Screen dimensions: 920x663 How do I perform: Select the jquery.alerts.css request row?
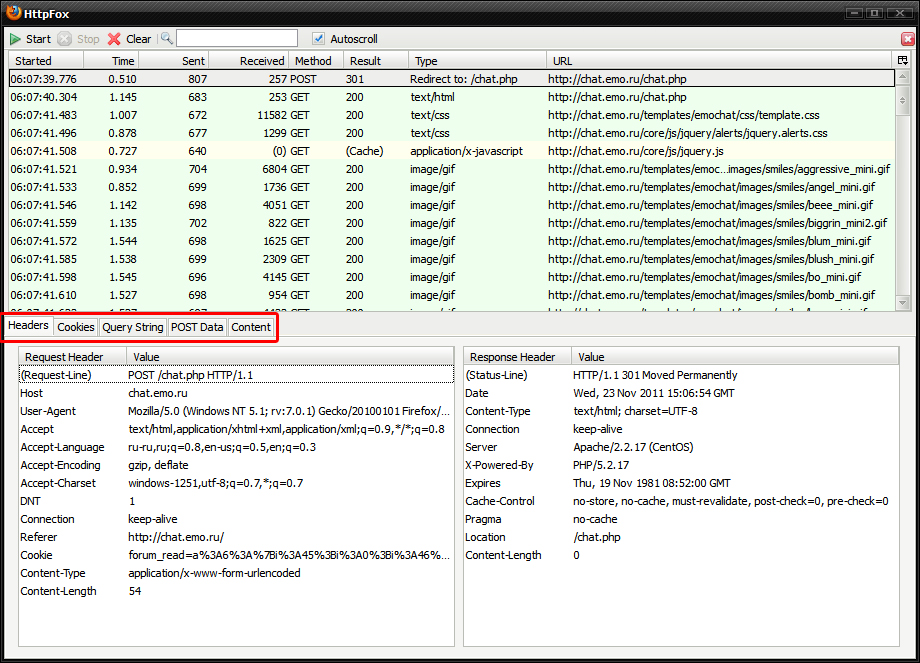point(452,133)
